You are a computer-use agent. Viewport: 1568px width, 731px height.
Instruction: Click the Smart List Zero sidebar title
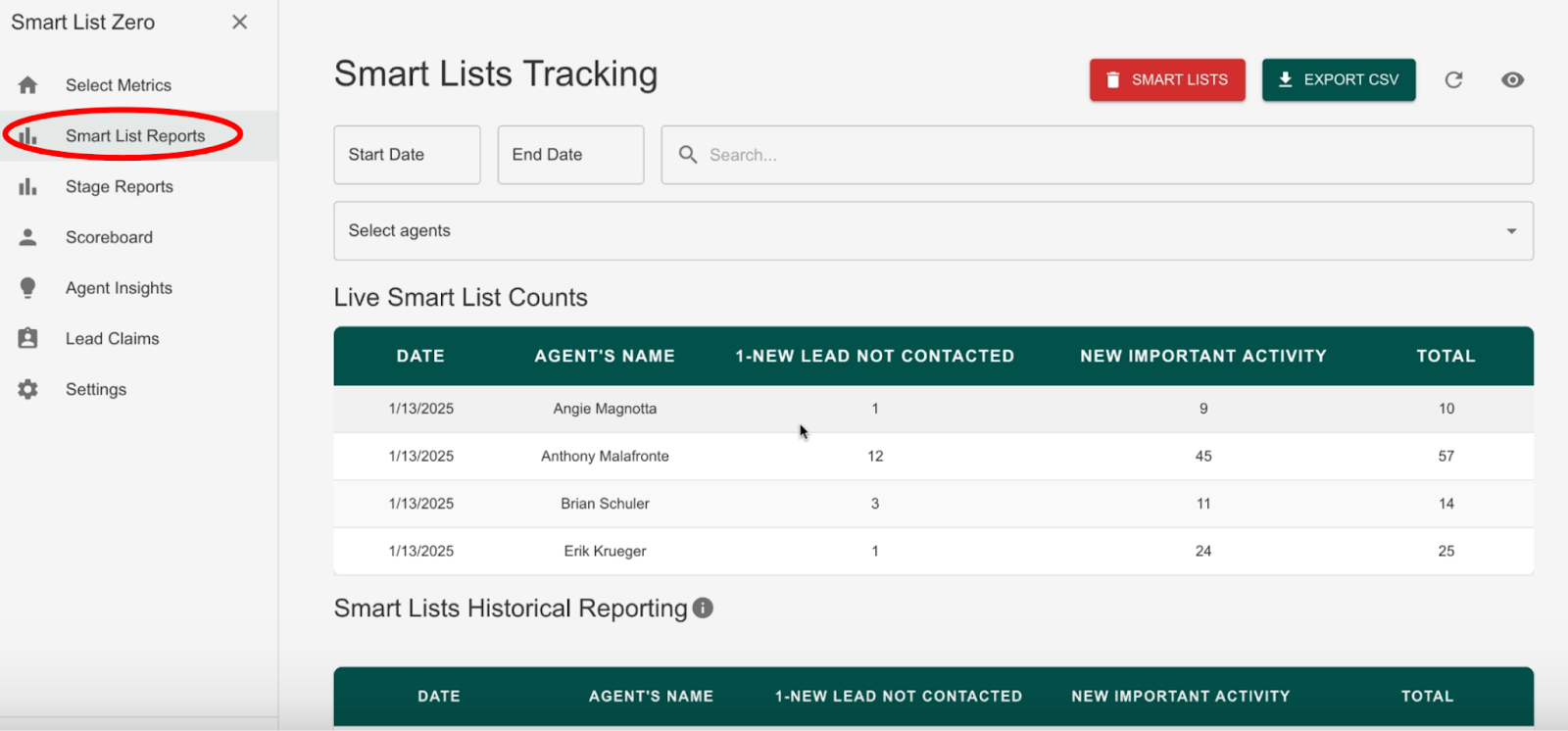[83, 22]
